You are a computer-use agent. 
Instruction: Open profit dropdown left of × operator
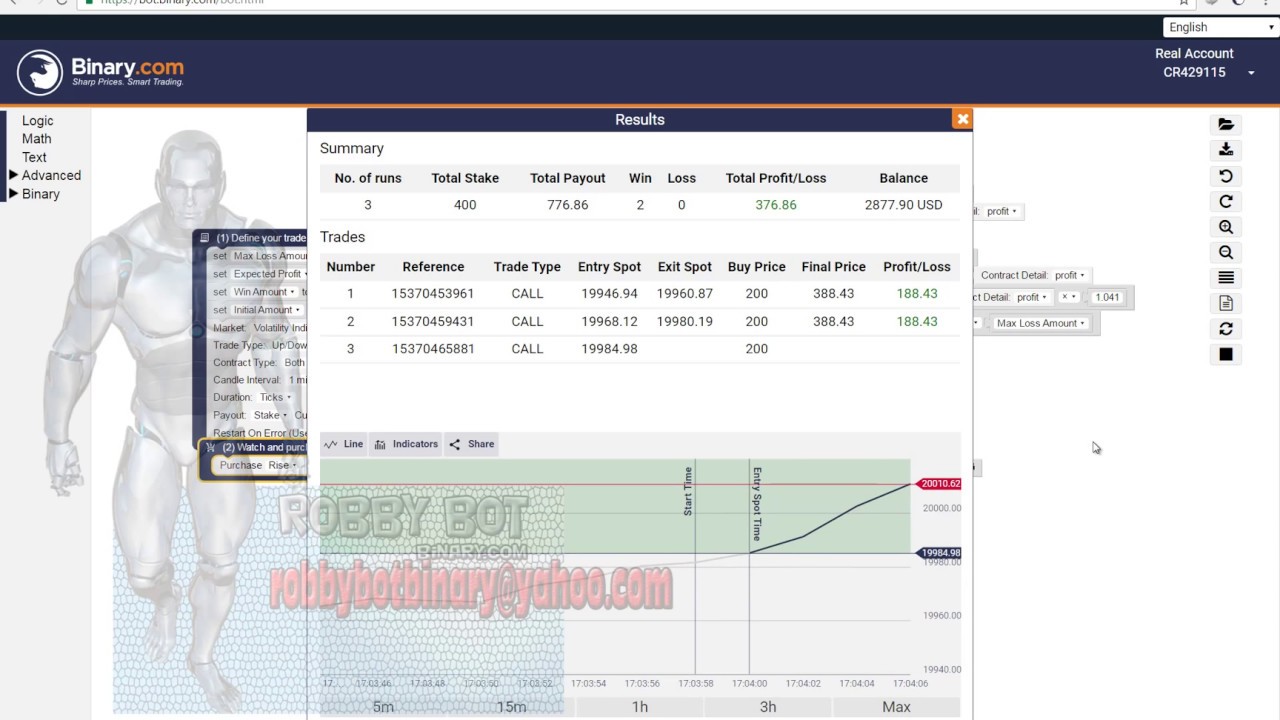click(1031, 297)
